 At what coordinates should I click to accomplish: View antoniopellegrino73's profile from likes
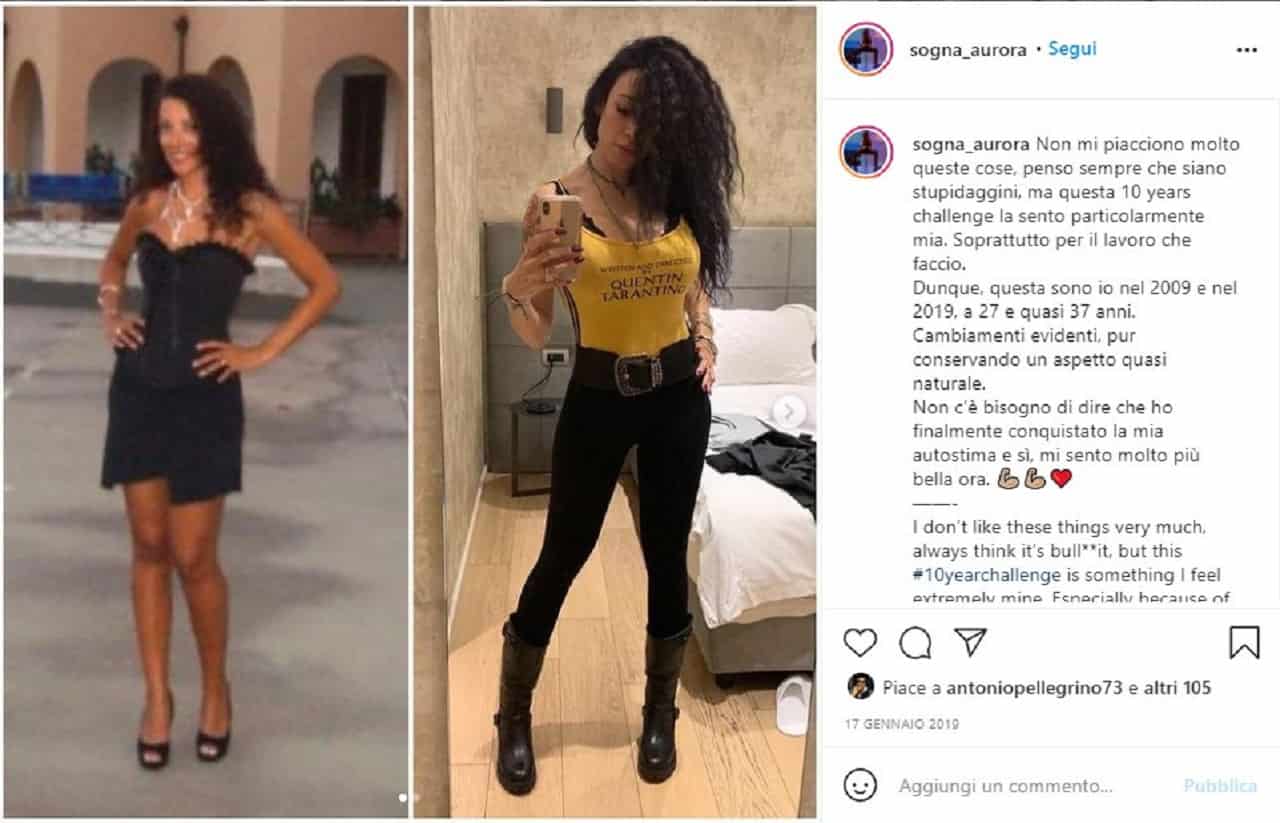click(1032, 688)
